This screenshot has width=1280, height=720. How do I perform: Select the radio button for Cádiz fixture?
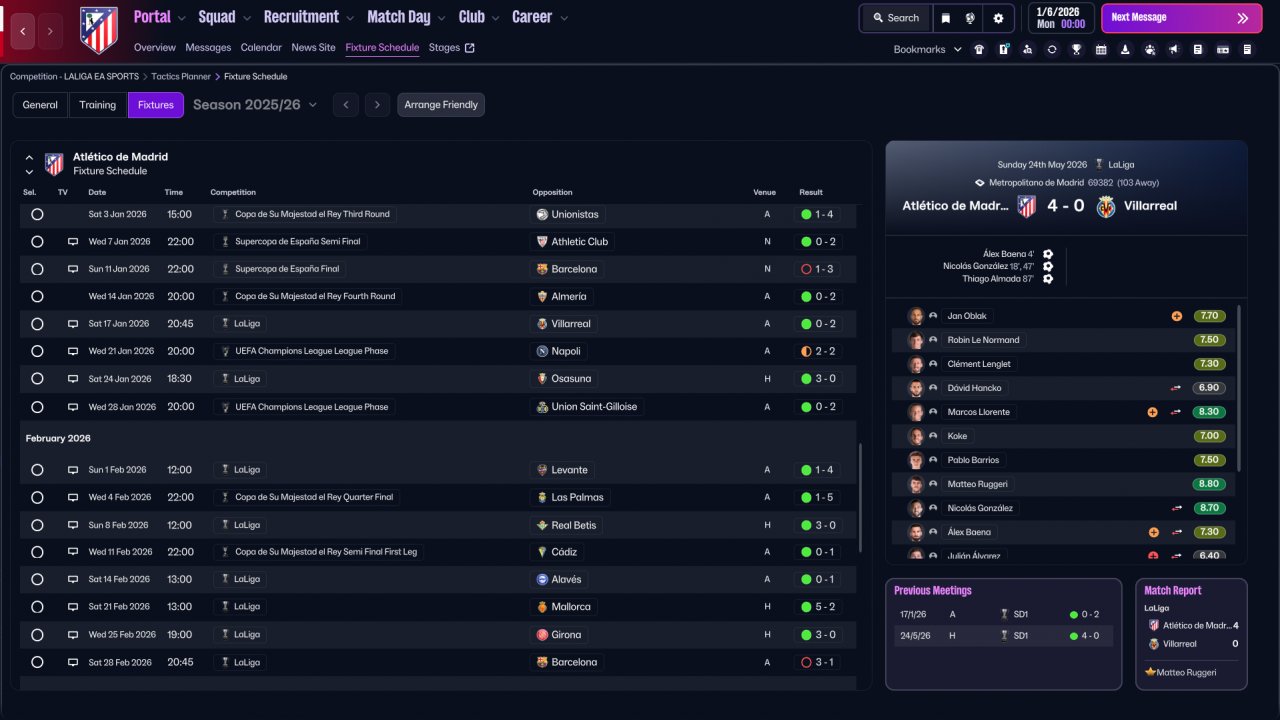point(37,552)
